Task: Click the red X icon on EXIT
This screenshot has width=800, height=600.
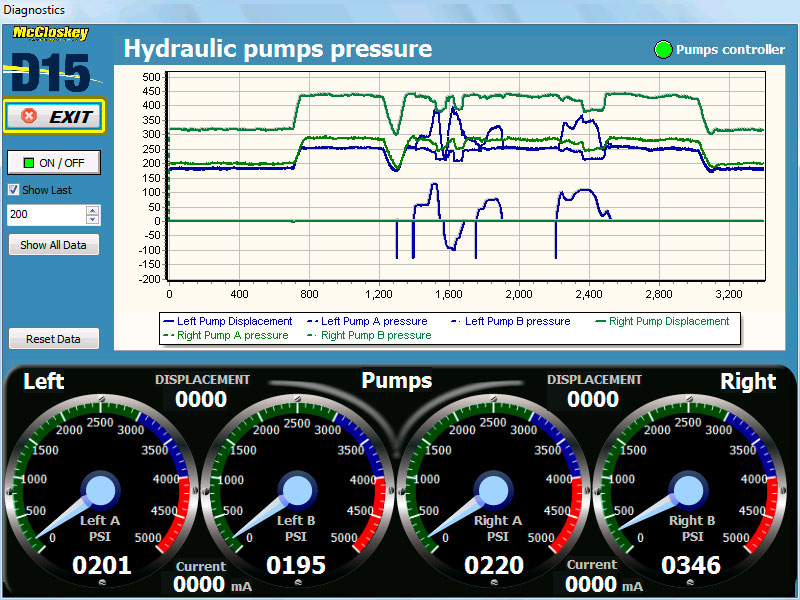Action: [x=29, y=116]
